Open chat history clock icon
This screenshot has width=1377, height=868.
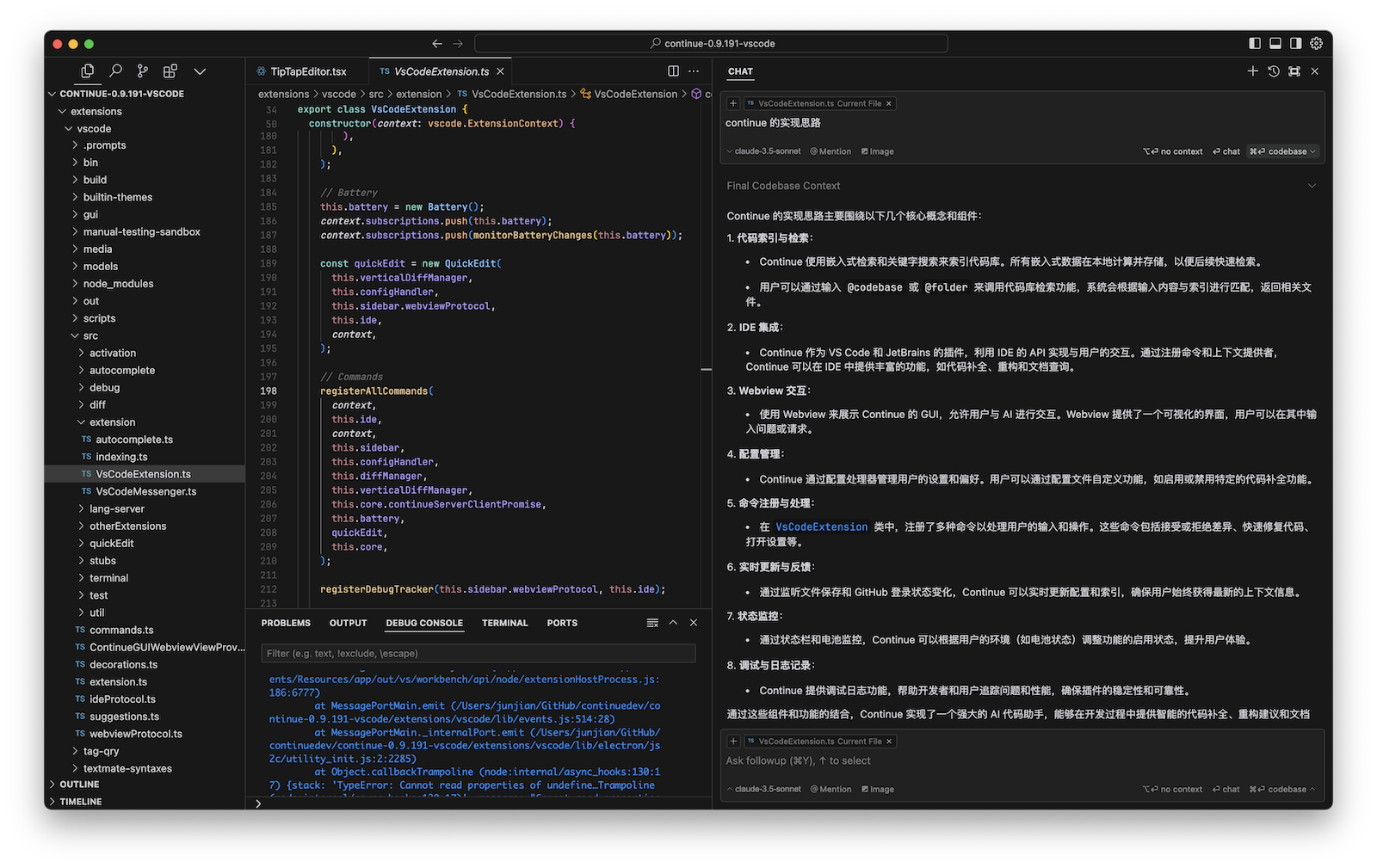click(1274, 71)
